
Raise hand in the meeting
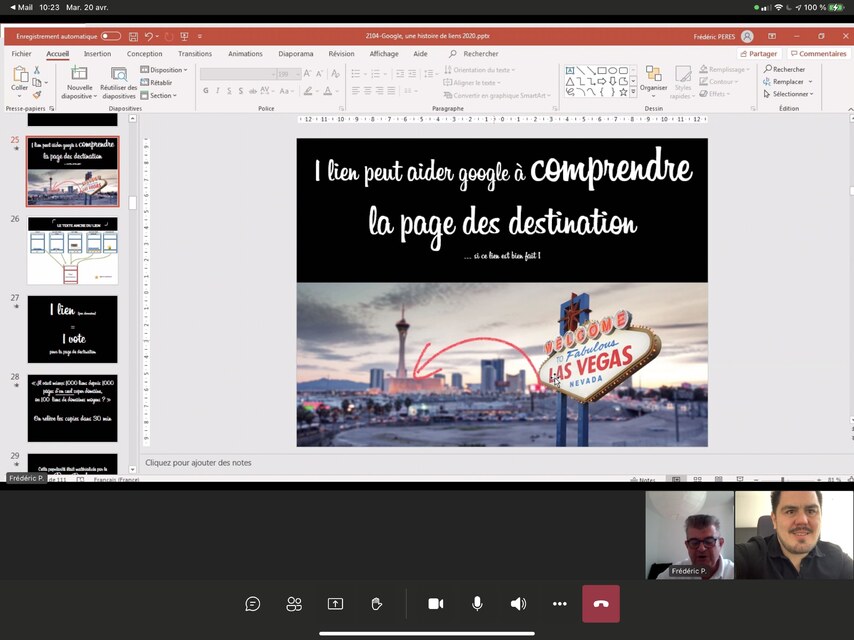376,604
